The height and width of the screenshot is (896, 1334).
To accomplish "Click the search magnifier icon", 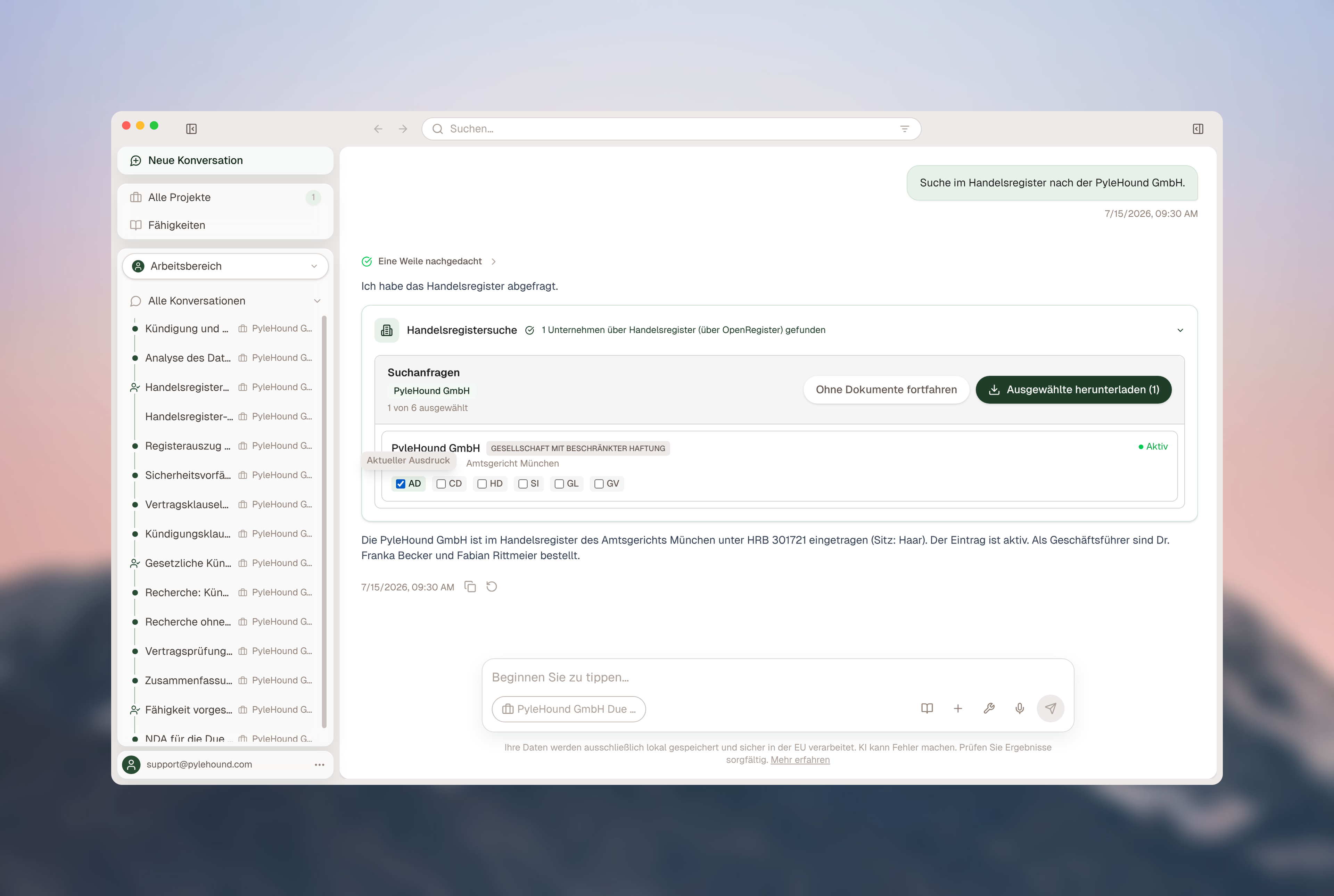I will [x=437, y=129].
